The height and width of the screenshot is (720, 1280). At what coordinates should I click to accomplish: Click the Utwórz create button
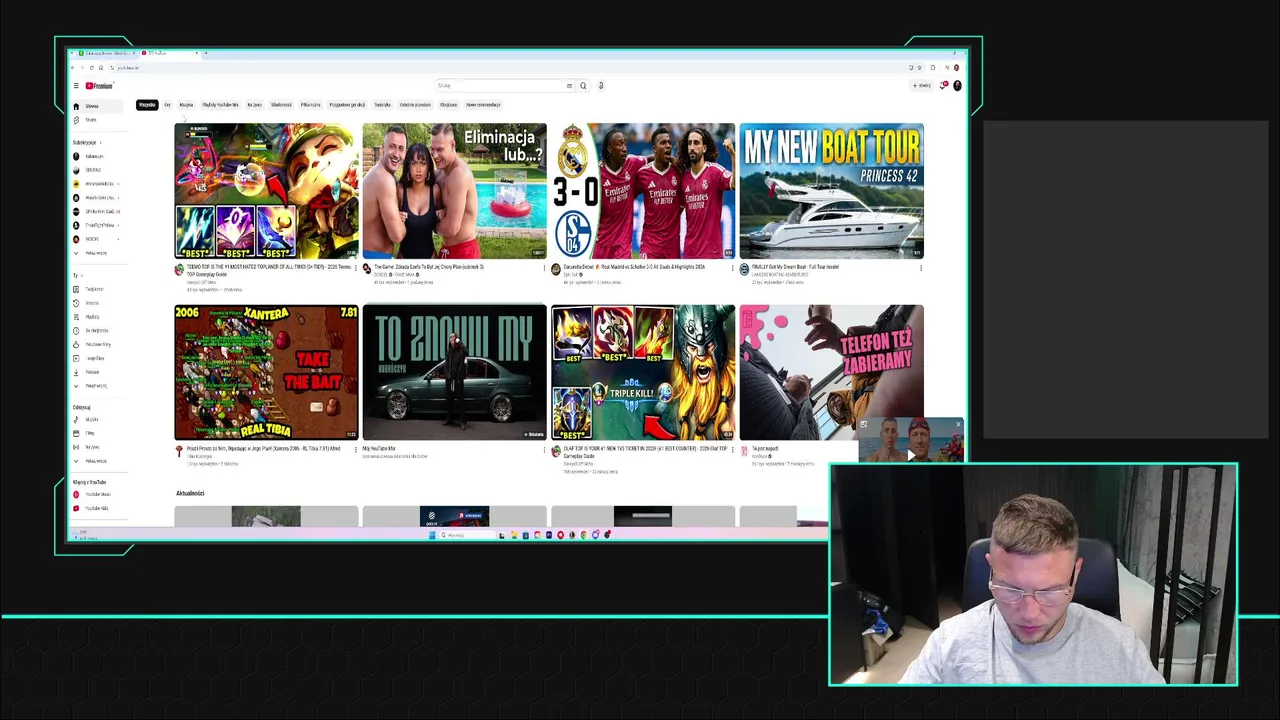tap(922, 86)
